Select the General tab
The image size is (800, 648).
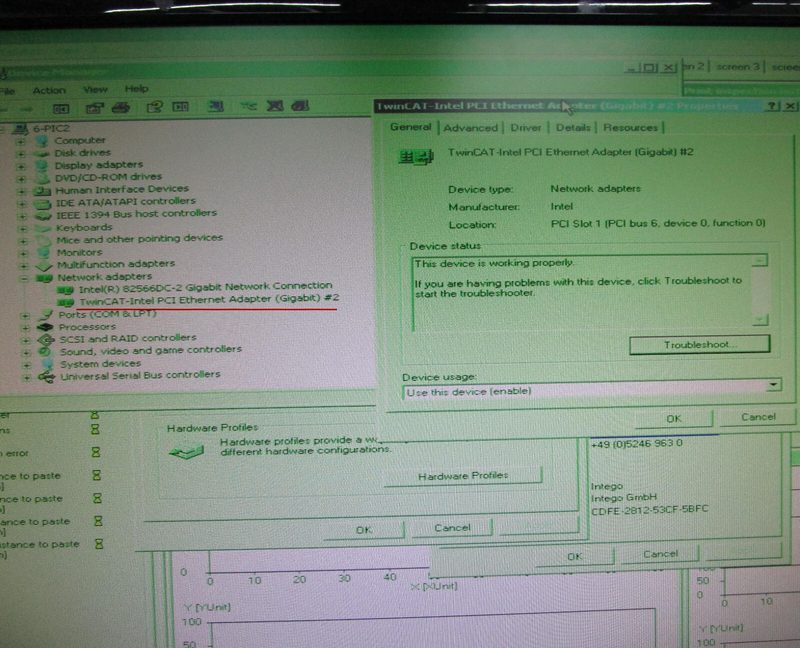coord(411,127)
